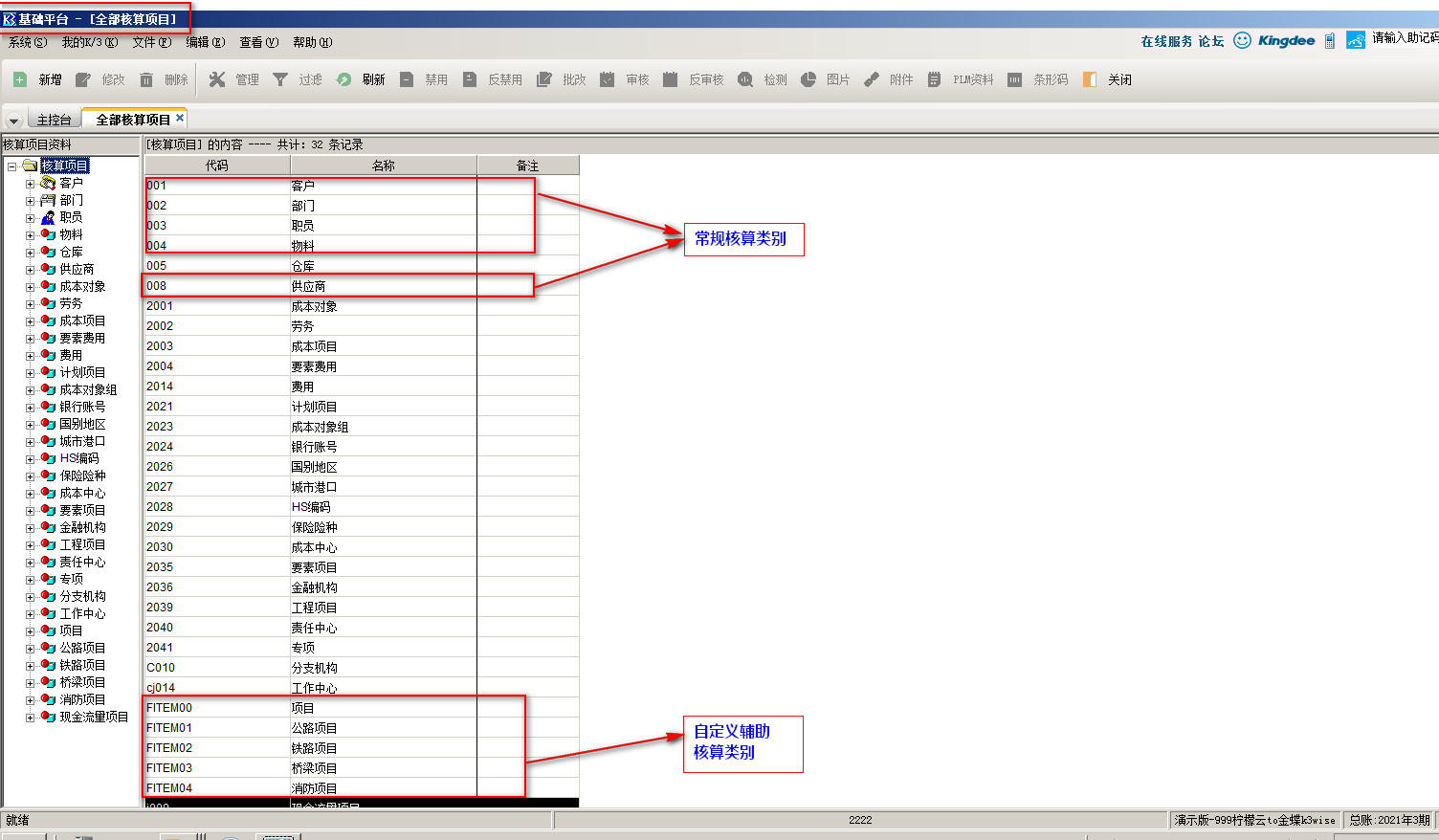Open the 查看(V) menu
This screenshot has height=840, width=1439.
(258, 42)
